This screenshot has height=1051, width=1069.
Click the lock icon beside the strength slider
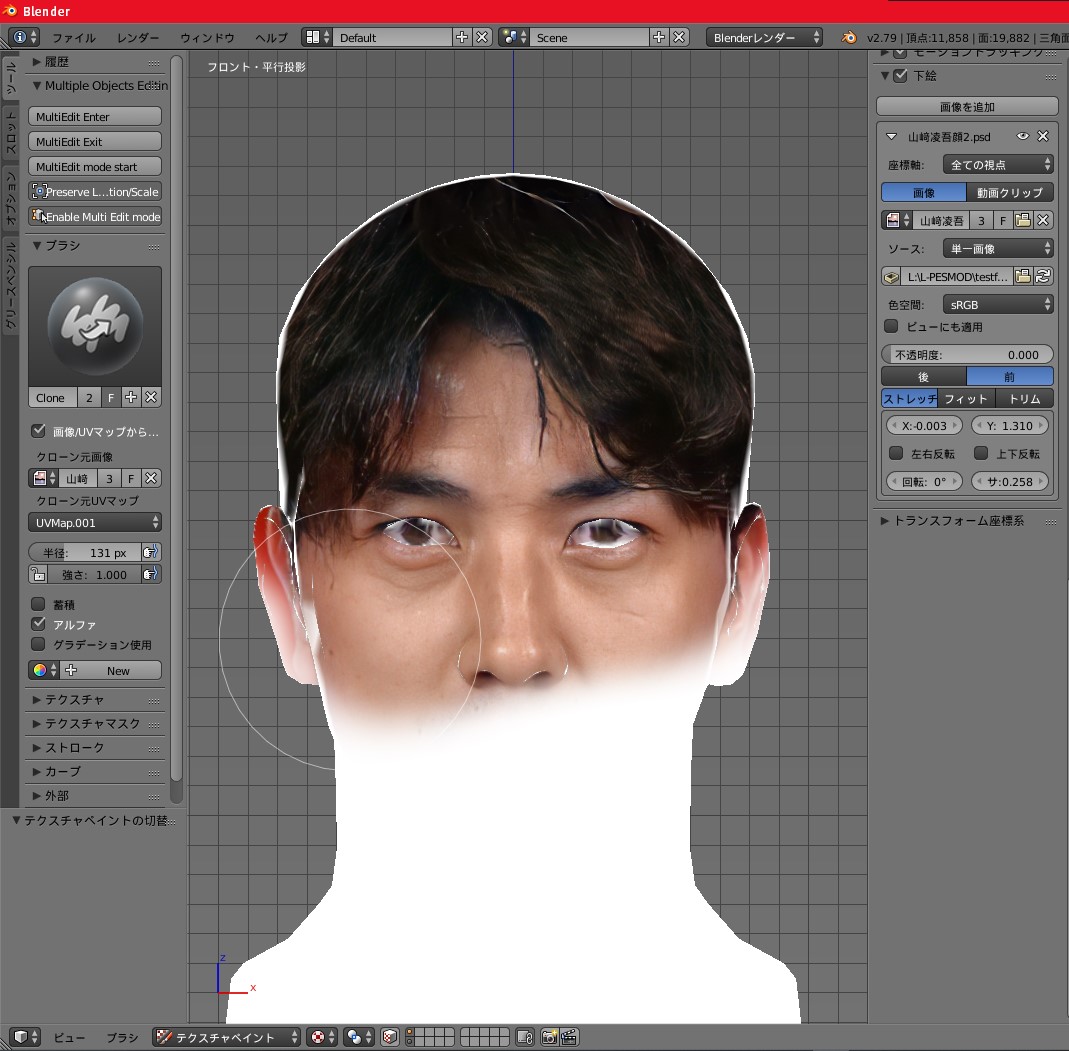point(37,574)
